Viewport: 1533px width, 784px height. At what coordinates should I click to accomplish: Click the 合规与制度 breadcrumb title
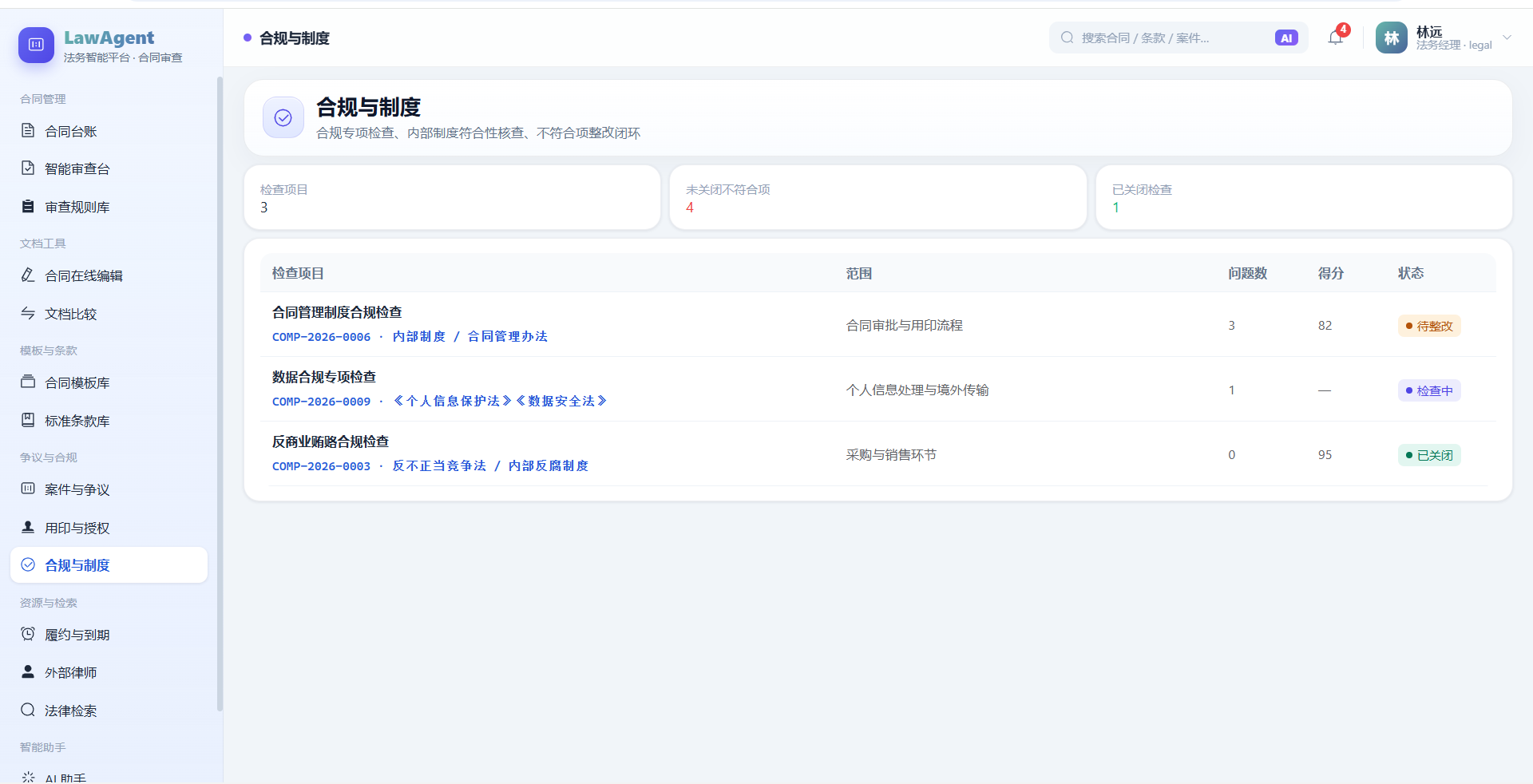(x=295, y=38)
